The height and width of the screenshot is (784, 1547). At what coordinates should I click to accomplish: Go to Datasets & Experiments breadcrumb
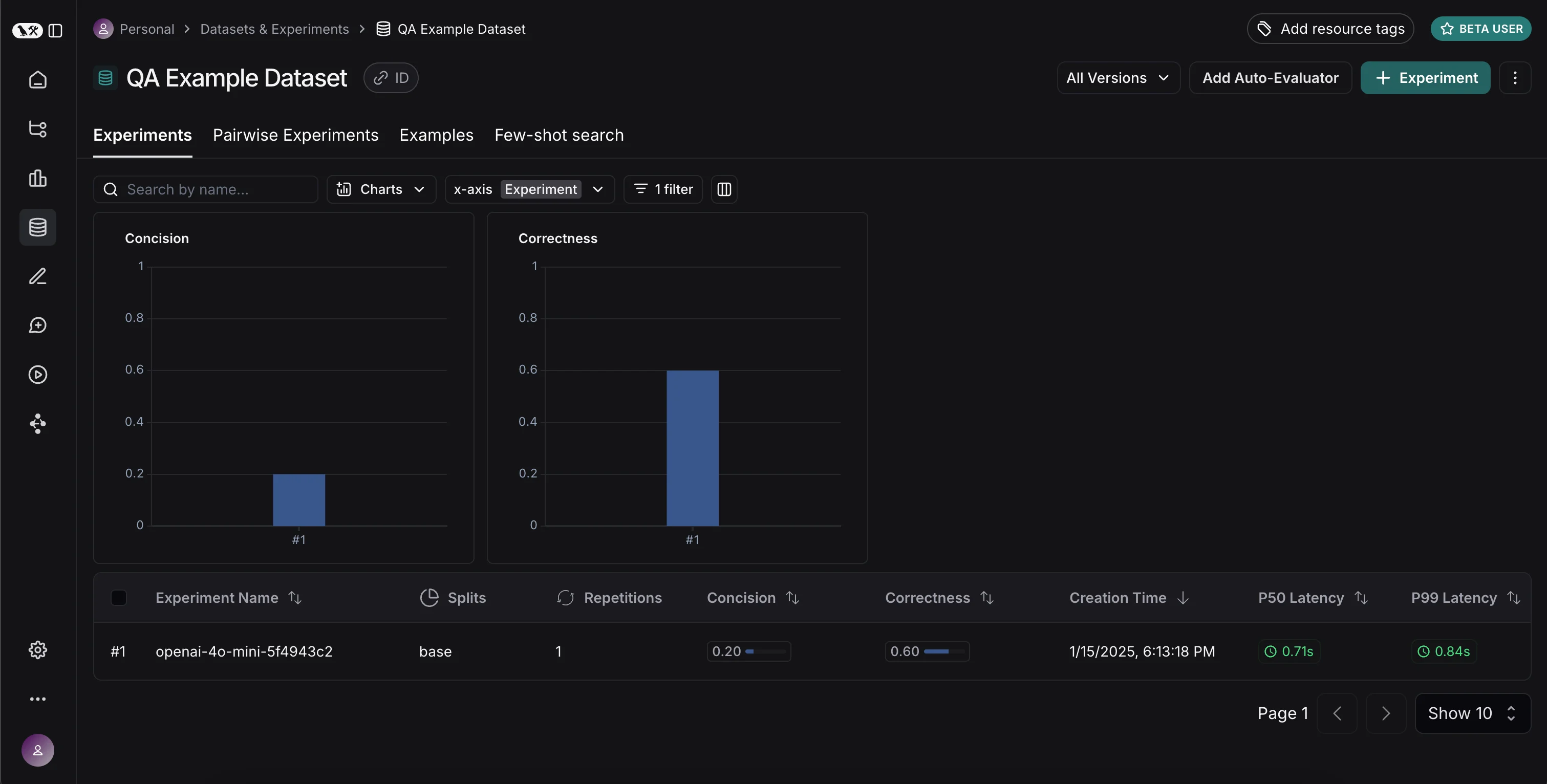(x=274, y=29)
